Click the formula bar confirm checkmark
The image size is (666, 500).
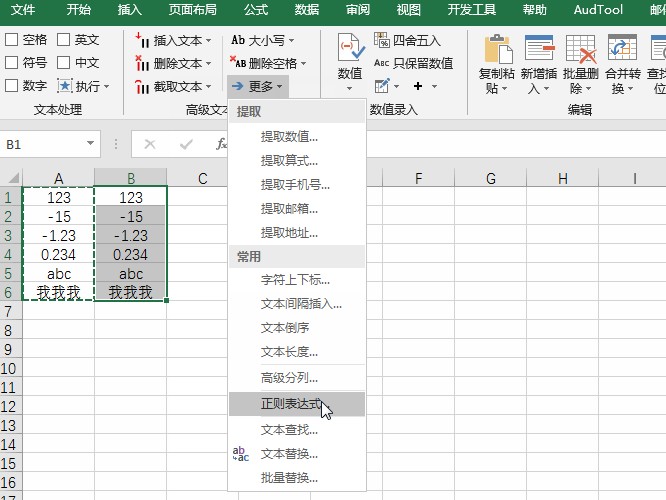(186, 144)
